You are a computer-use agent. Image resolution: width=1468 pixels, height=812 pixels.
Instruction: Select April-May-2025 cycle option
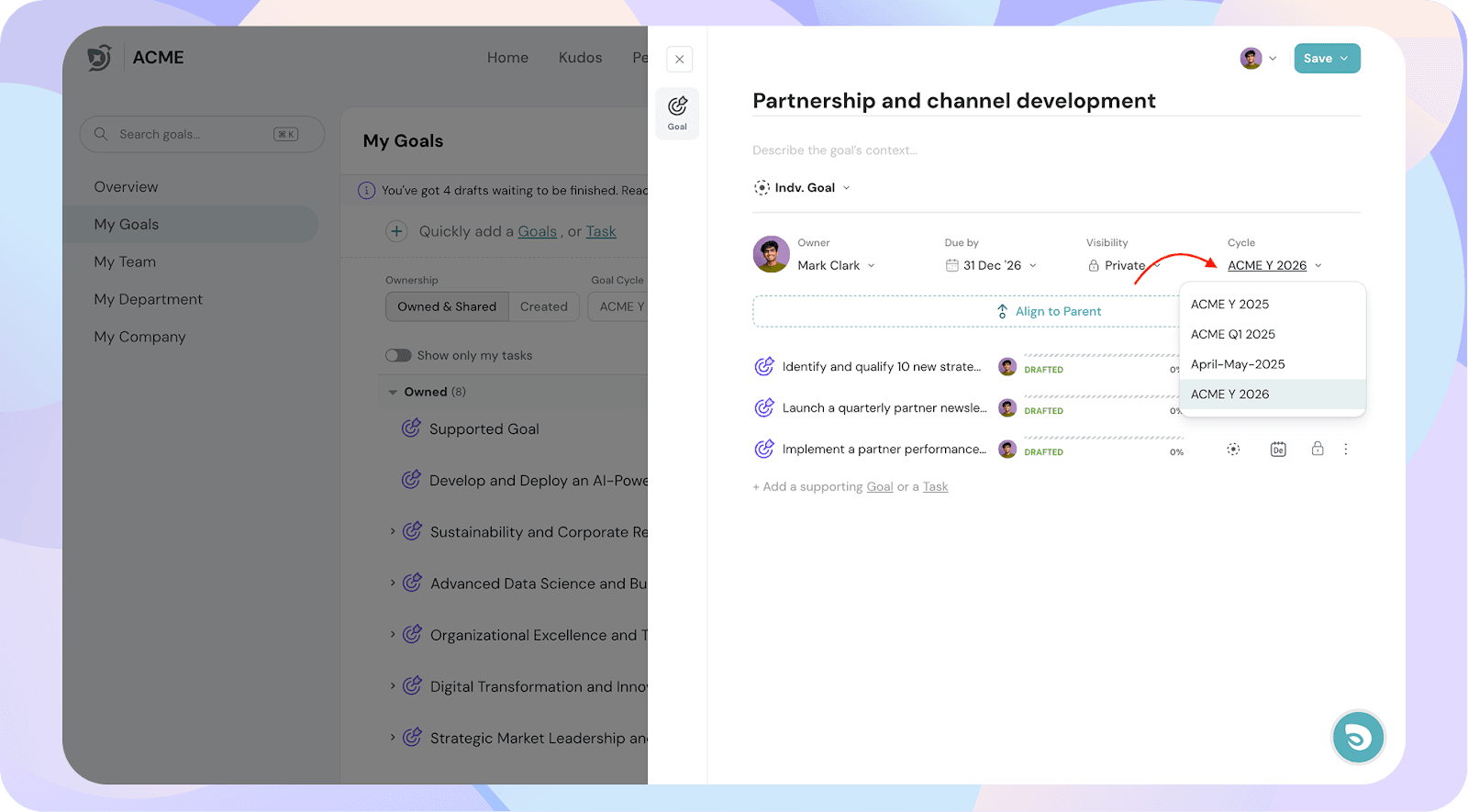[x=1237, y=364]
